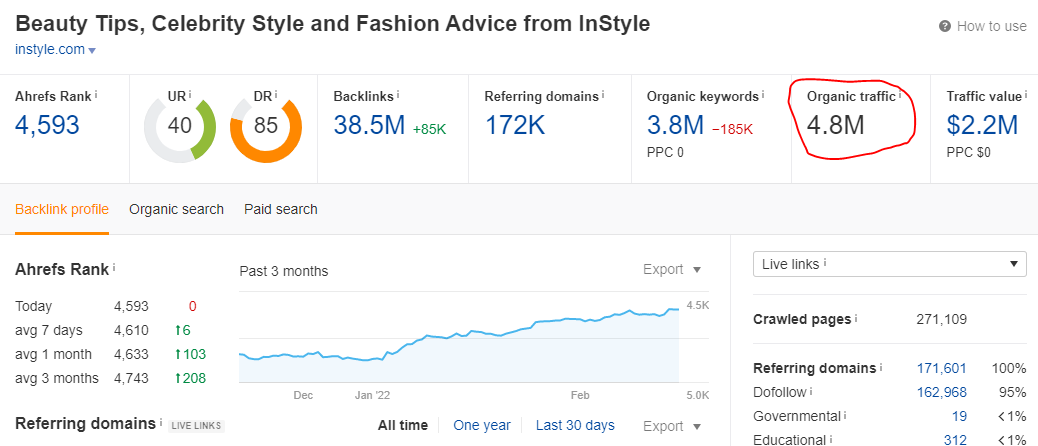Click info icon beside right-panel Referring domains

[881, 367]
